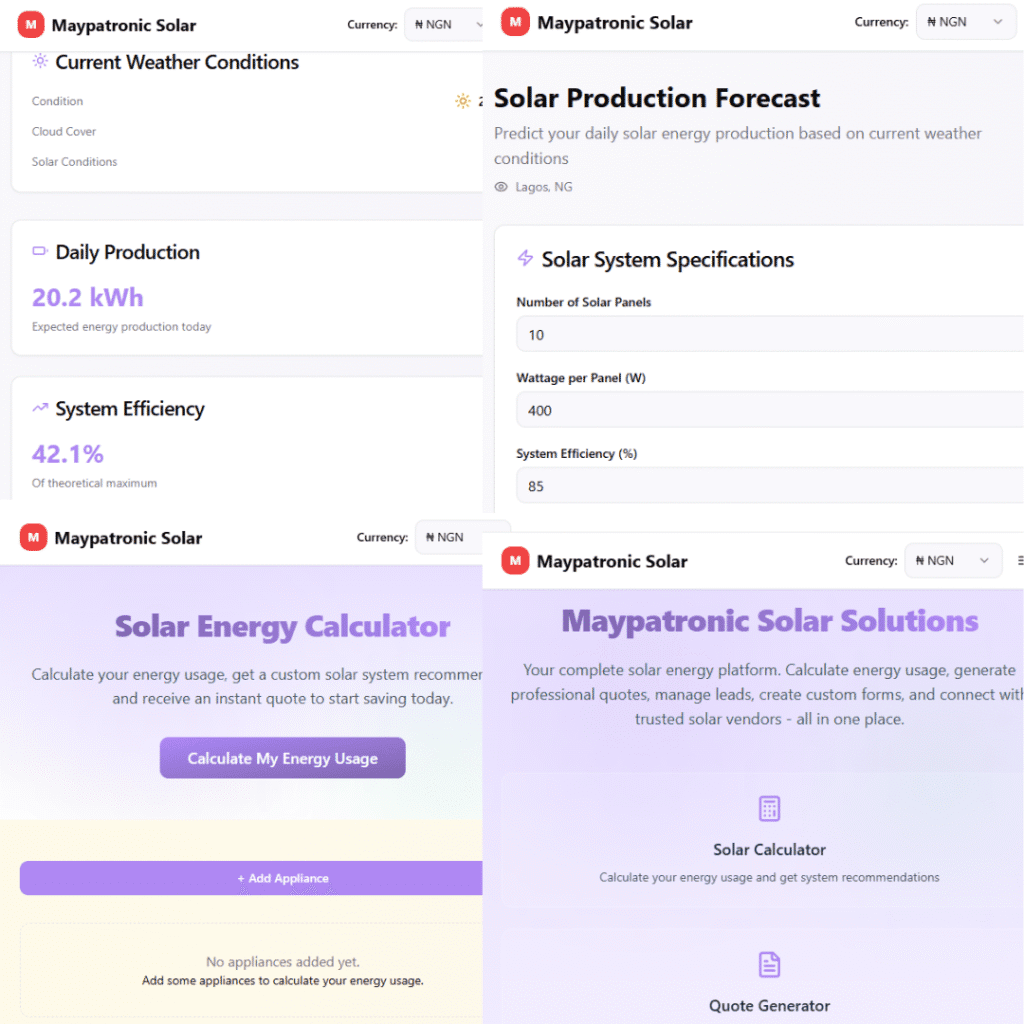Open the hamburger menu on Solar Solutions page
This screenshot has width=1024, height=1024.
coord(1020,560)
